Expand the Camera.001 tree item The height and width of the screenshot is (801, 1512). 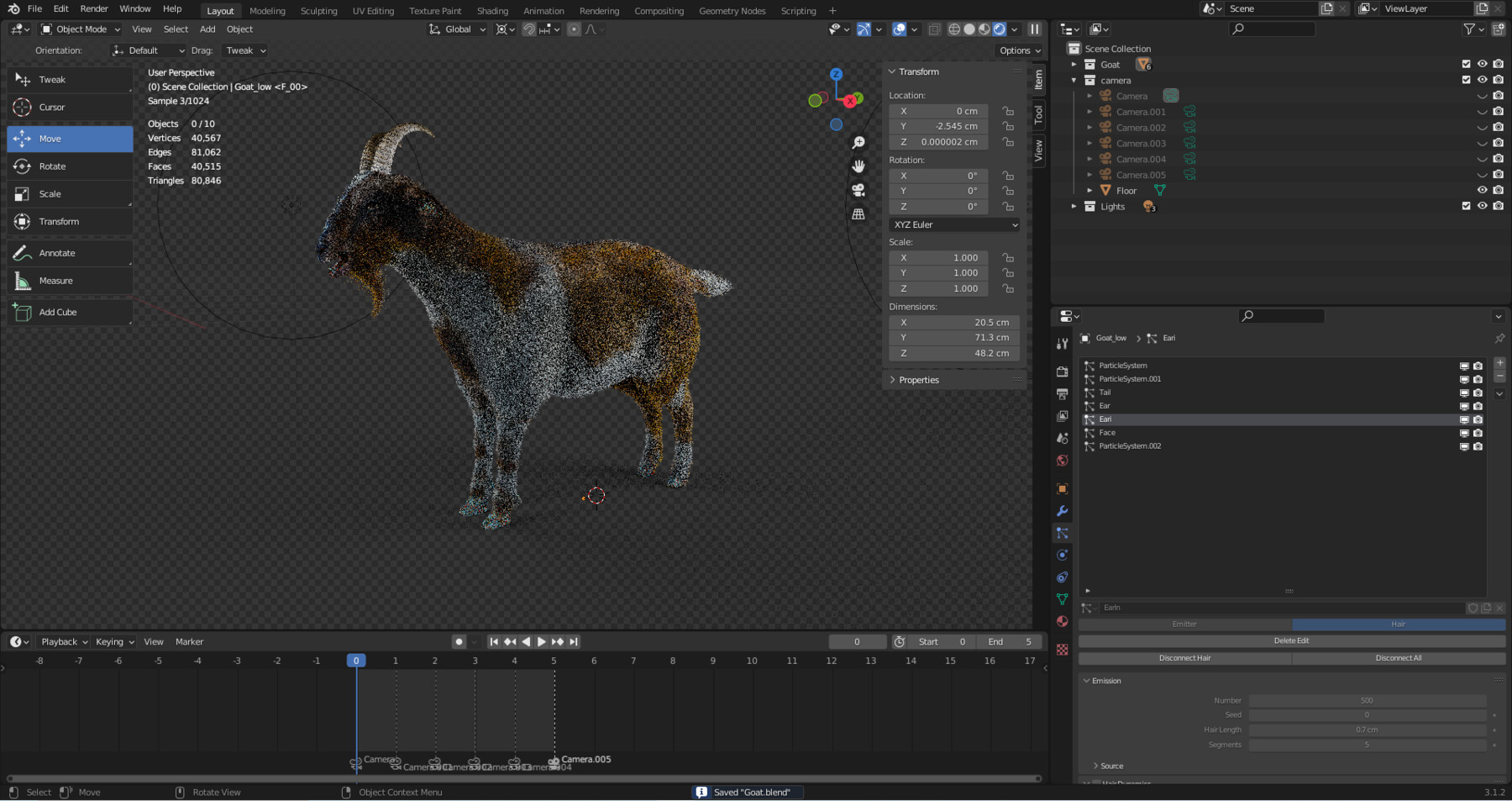(1089, 111)
